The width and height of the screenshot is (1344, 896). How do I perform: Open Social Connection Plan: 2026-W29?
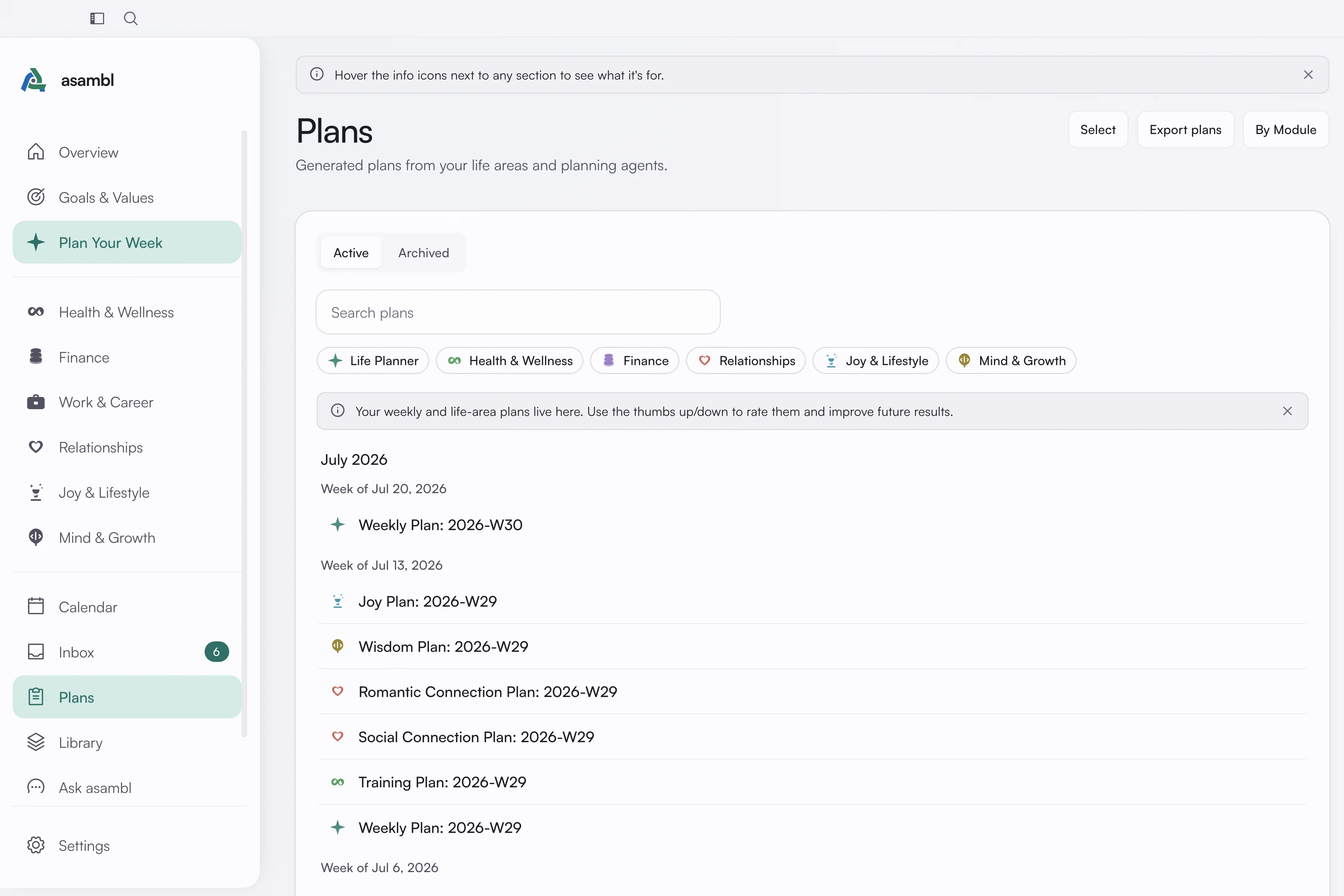(x=812, y=737)
